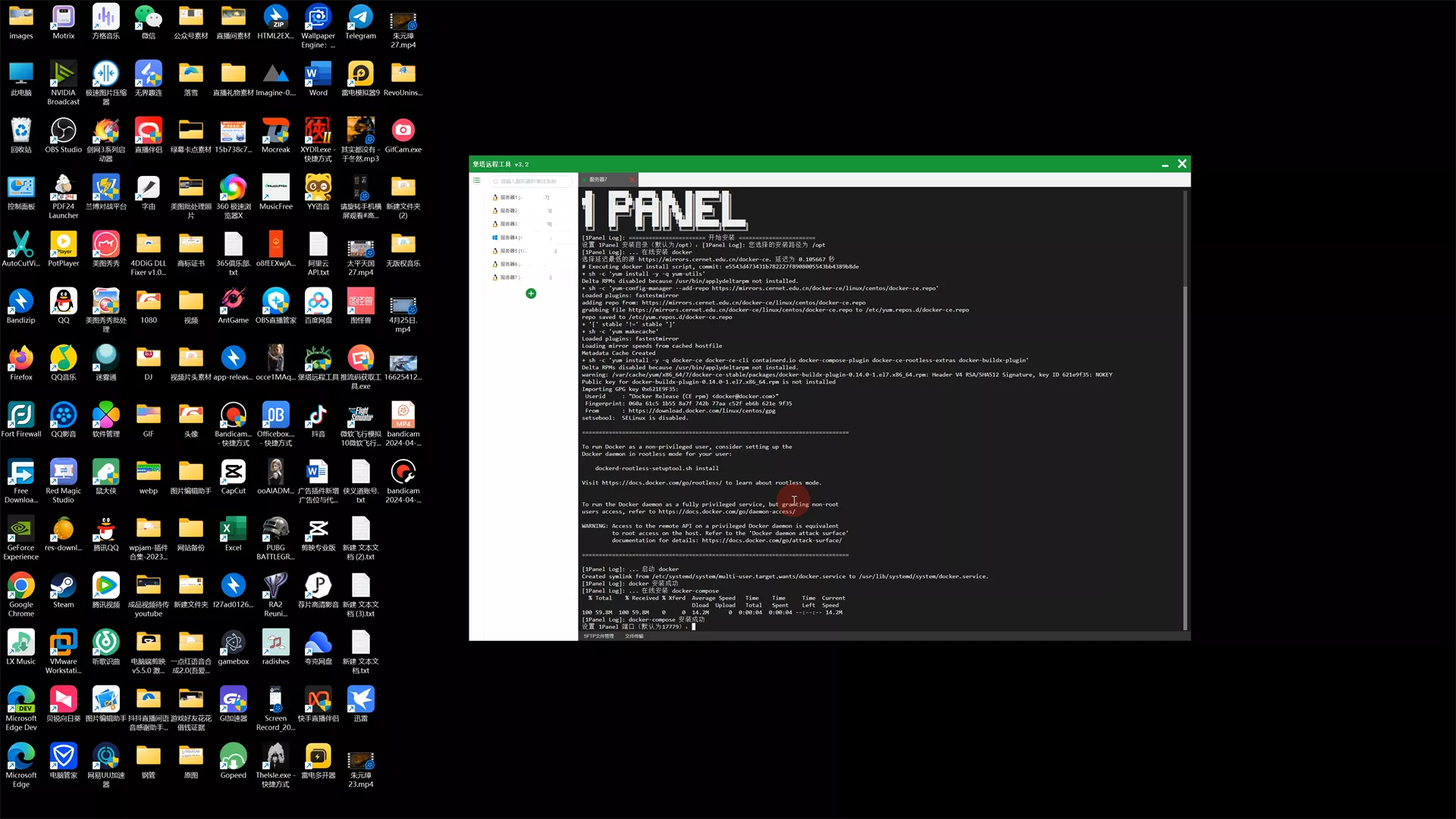The width and height of the screenshot is (1456, 819).
Task: Switch to the SFTP文件管理 tab
Action: point(600,636)
